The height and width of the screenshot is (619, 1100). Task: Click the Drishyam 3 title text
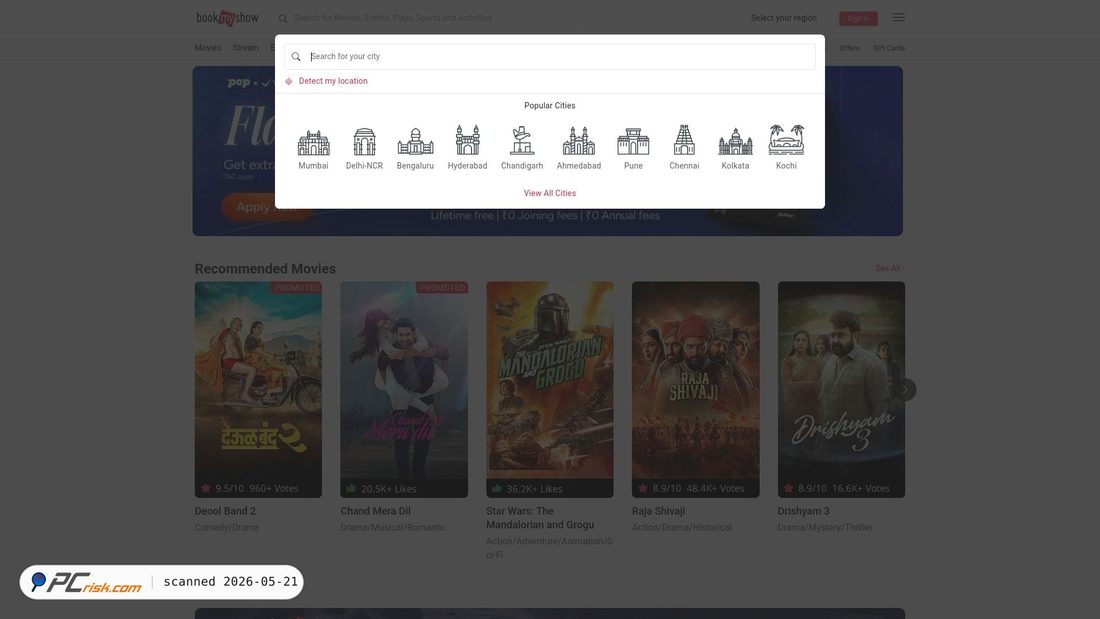point(803,511)
